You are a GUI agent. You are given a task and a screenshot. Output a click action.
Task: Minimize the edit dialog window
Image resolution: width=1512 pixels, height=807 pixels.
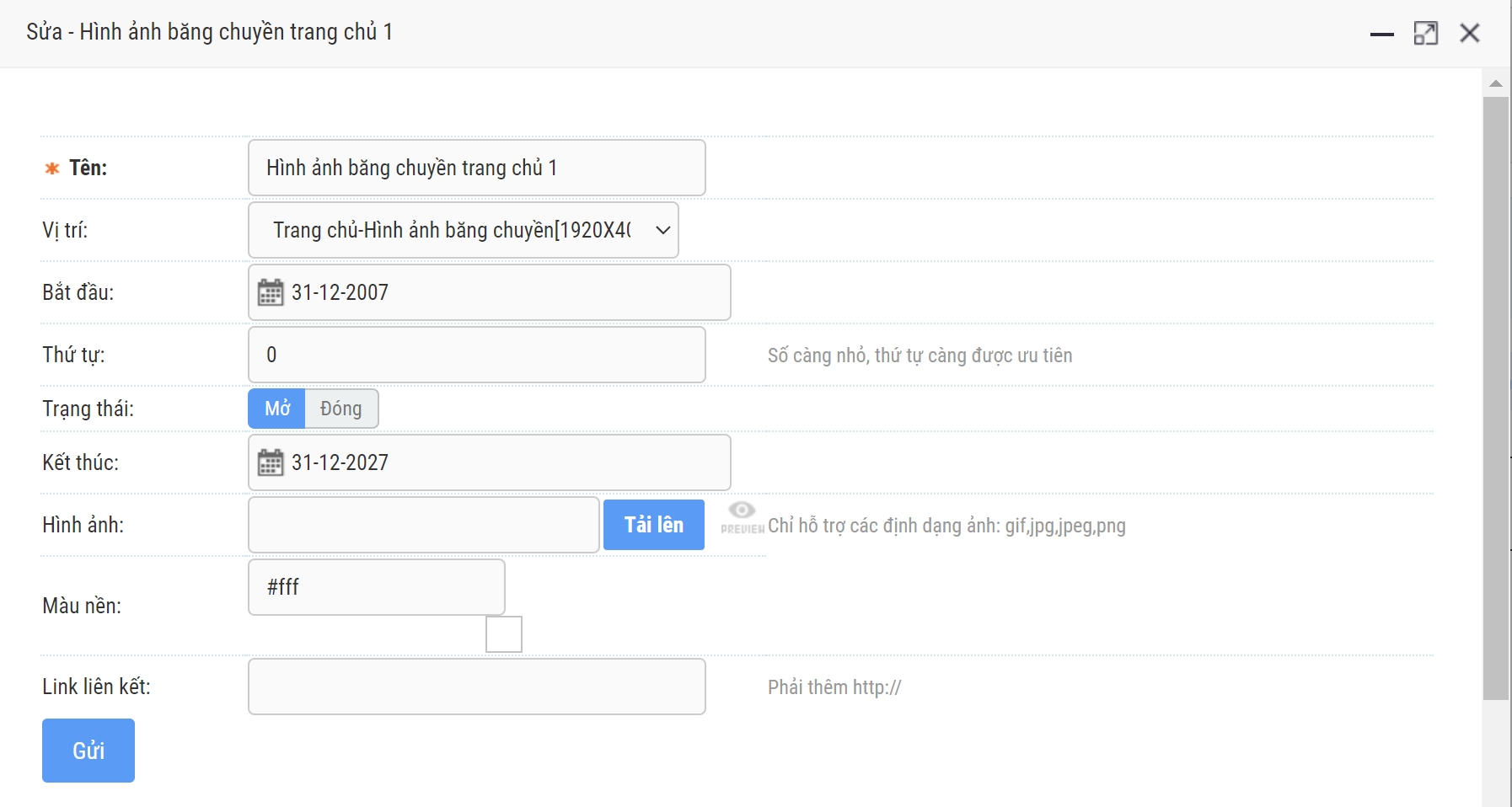[x=1381, y=34]
